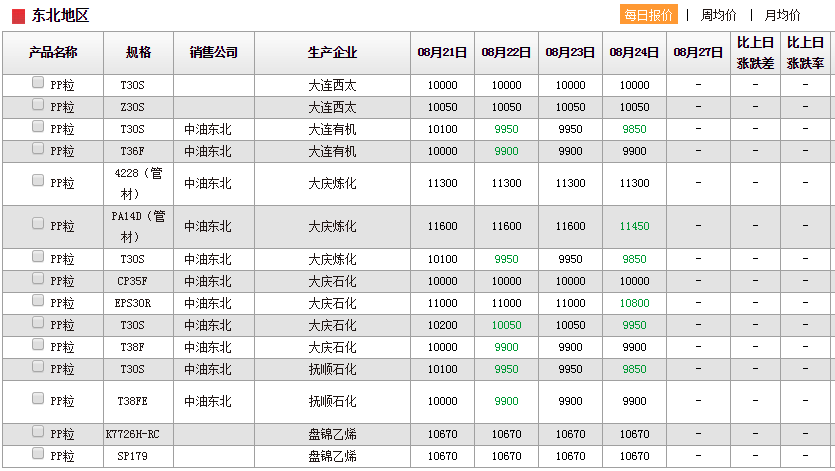Click spec cell EPS30R
The height and width of the screenshot is (471, 835).
tap(133, 303)
